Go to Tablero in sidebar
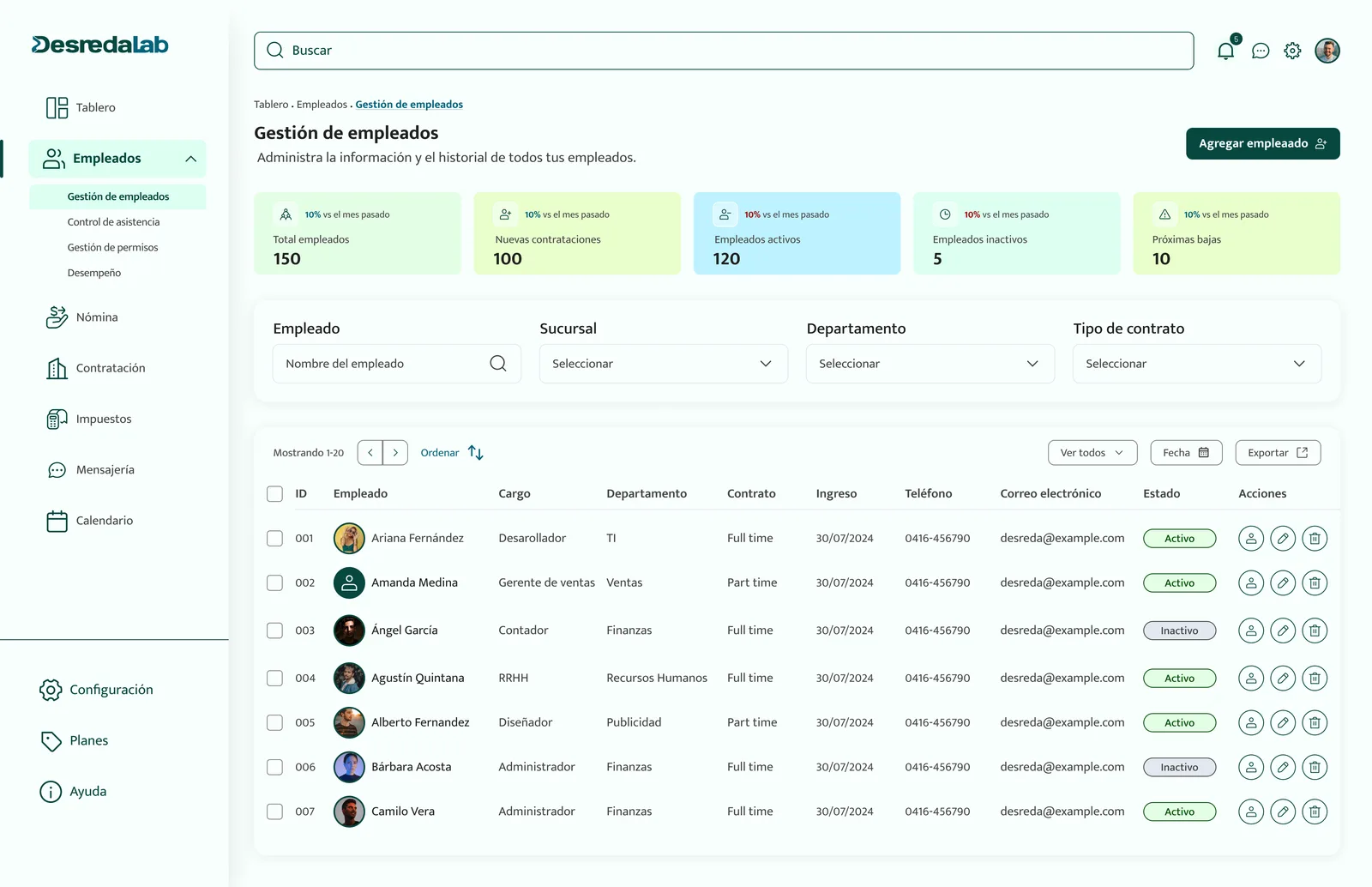The width and height of the screenshot is (1372, 887). [81, 108]
